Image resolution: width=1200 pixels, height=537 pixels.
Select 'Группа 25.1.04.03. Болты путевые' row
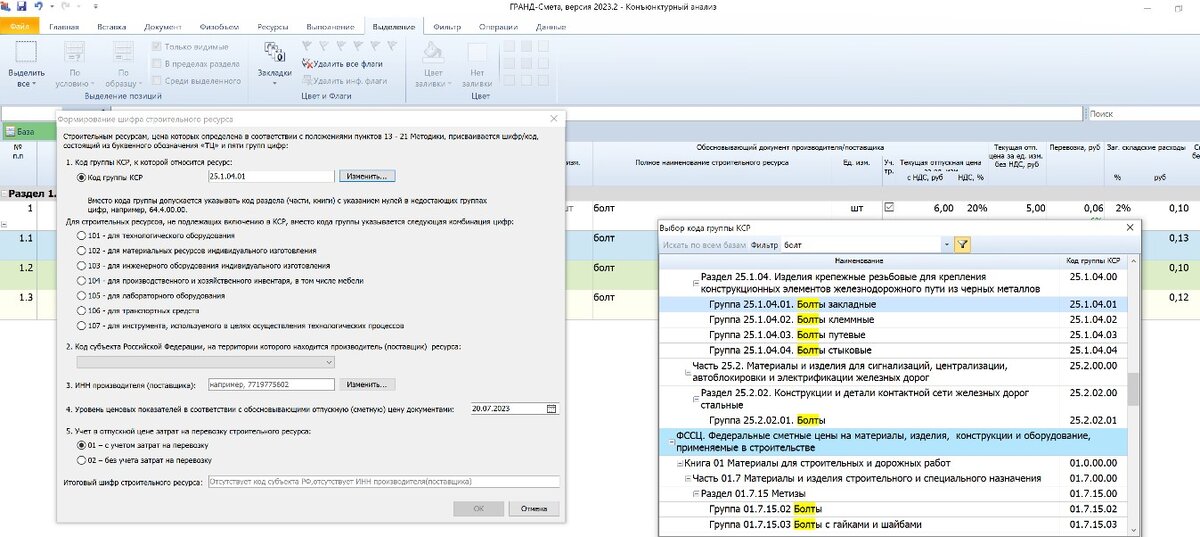[x=894, y=334]
